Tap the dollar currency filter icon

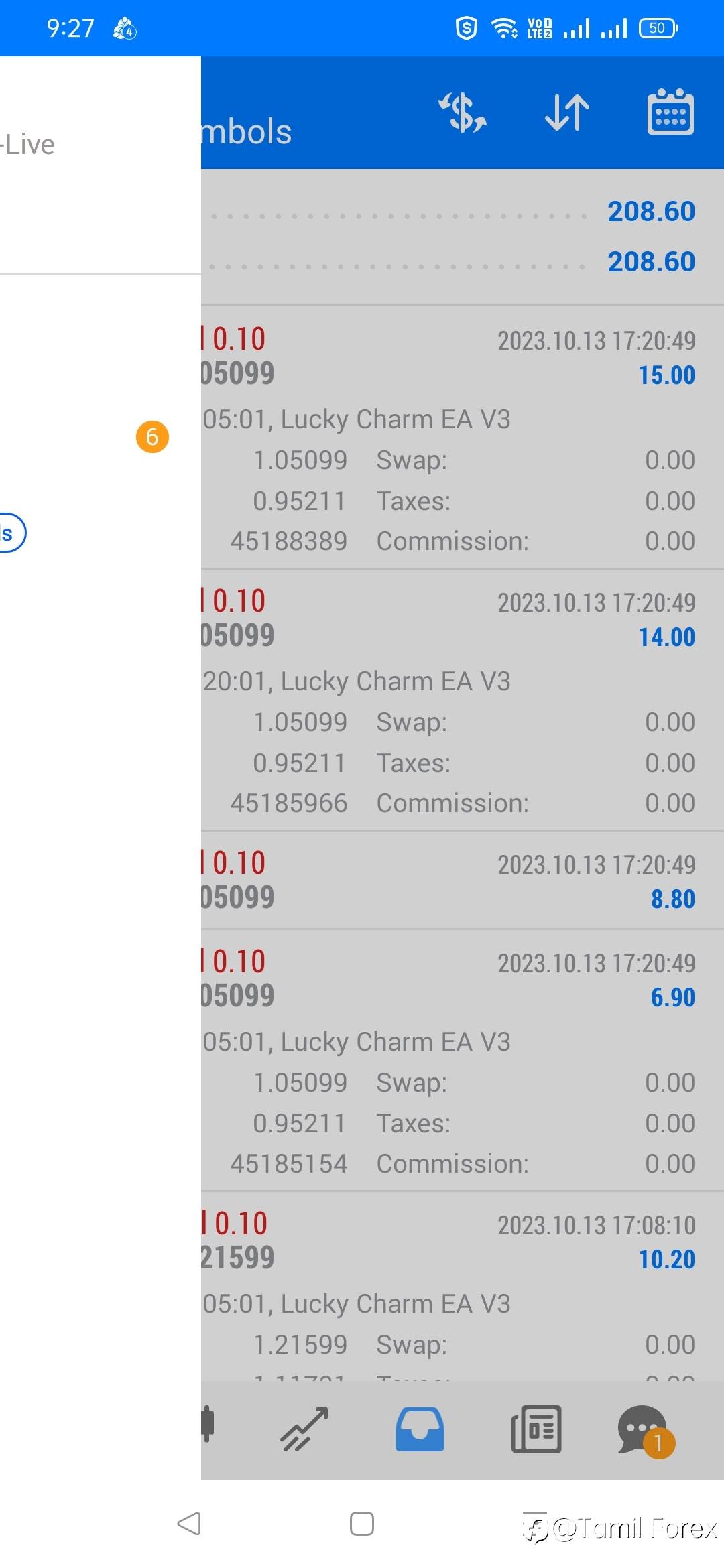463,113
